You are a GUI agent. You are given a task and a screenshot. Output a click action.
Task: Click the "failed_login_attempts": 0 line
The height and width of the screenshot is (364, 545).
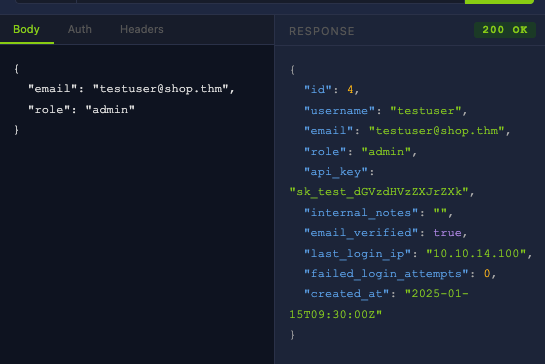click(x=400, y=274)
